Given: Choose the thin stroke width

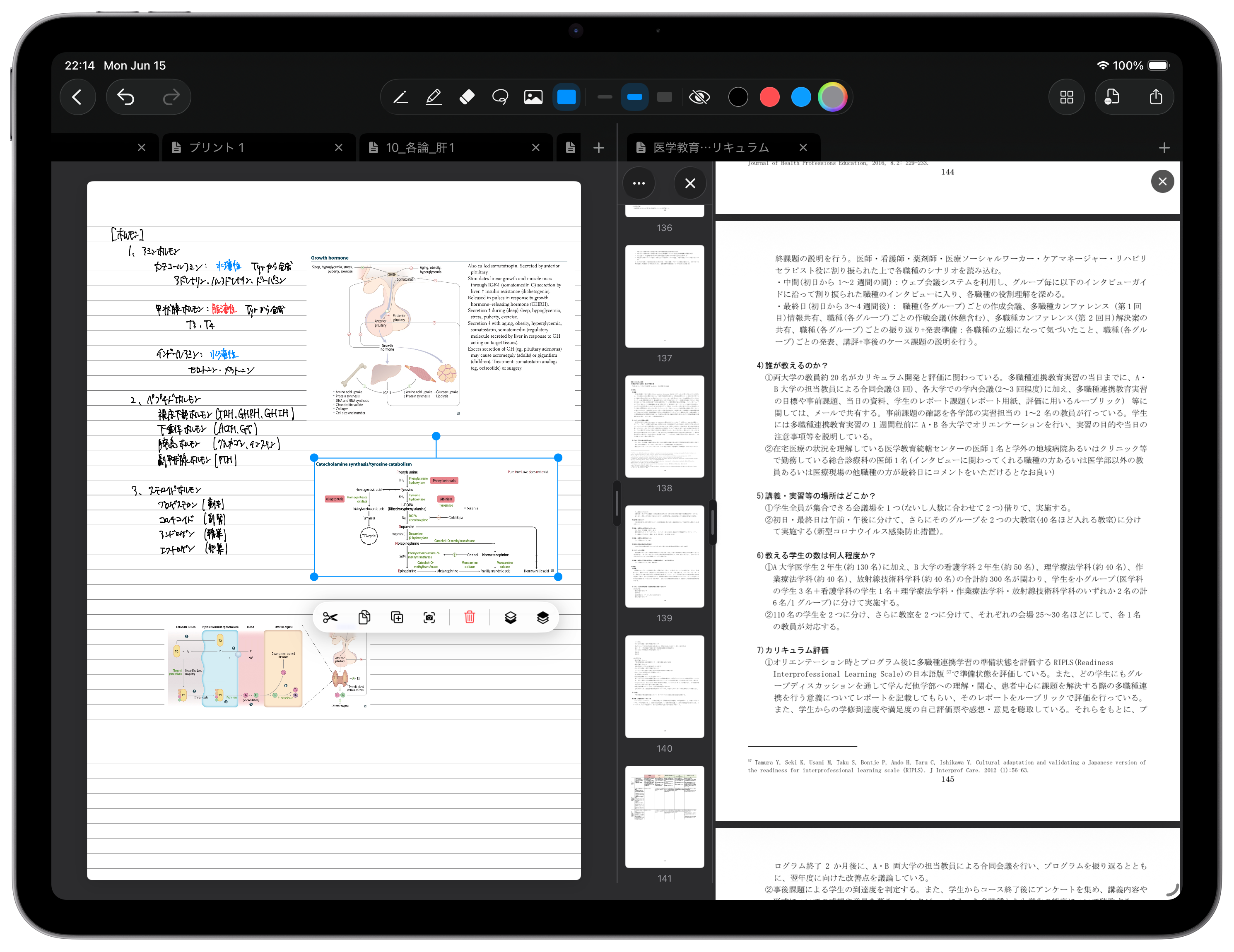Looking at the screenshot, I should tap(605, 97).
